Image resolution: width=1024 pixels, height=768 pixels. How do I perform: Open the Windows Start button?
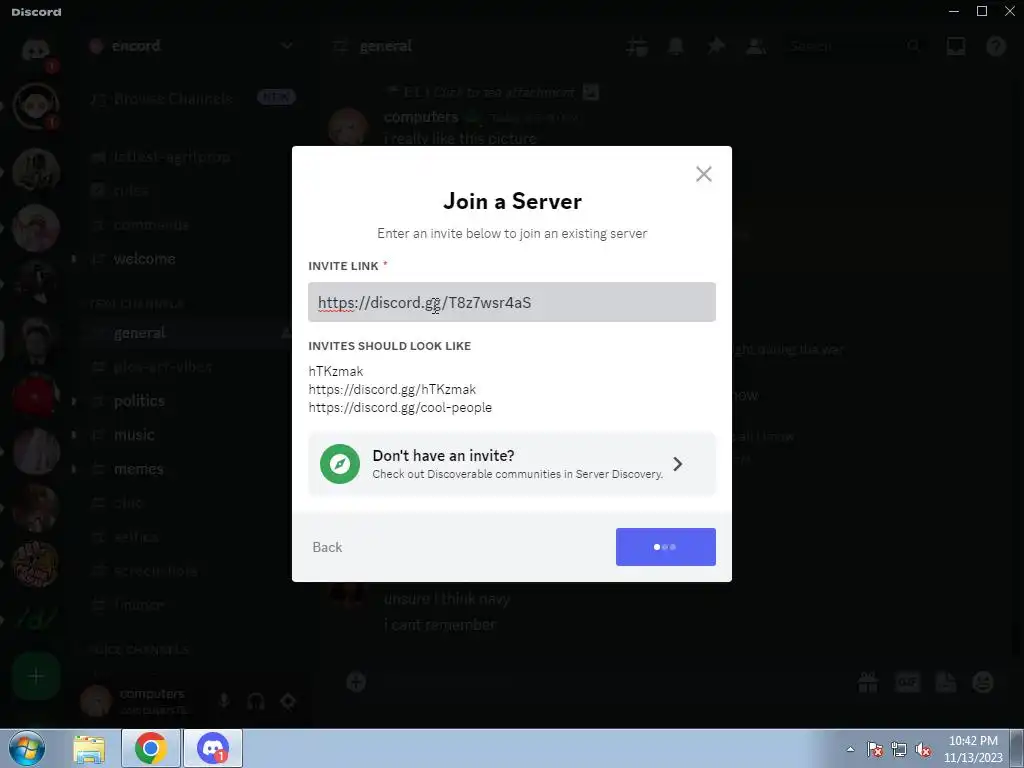[27, 748]
